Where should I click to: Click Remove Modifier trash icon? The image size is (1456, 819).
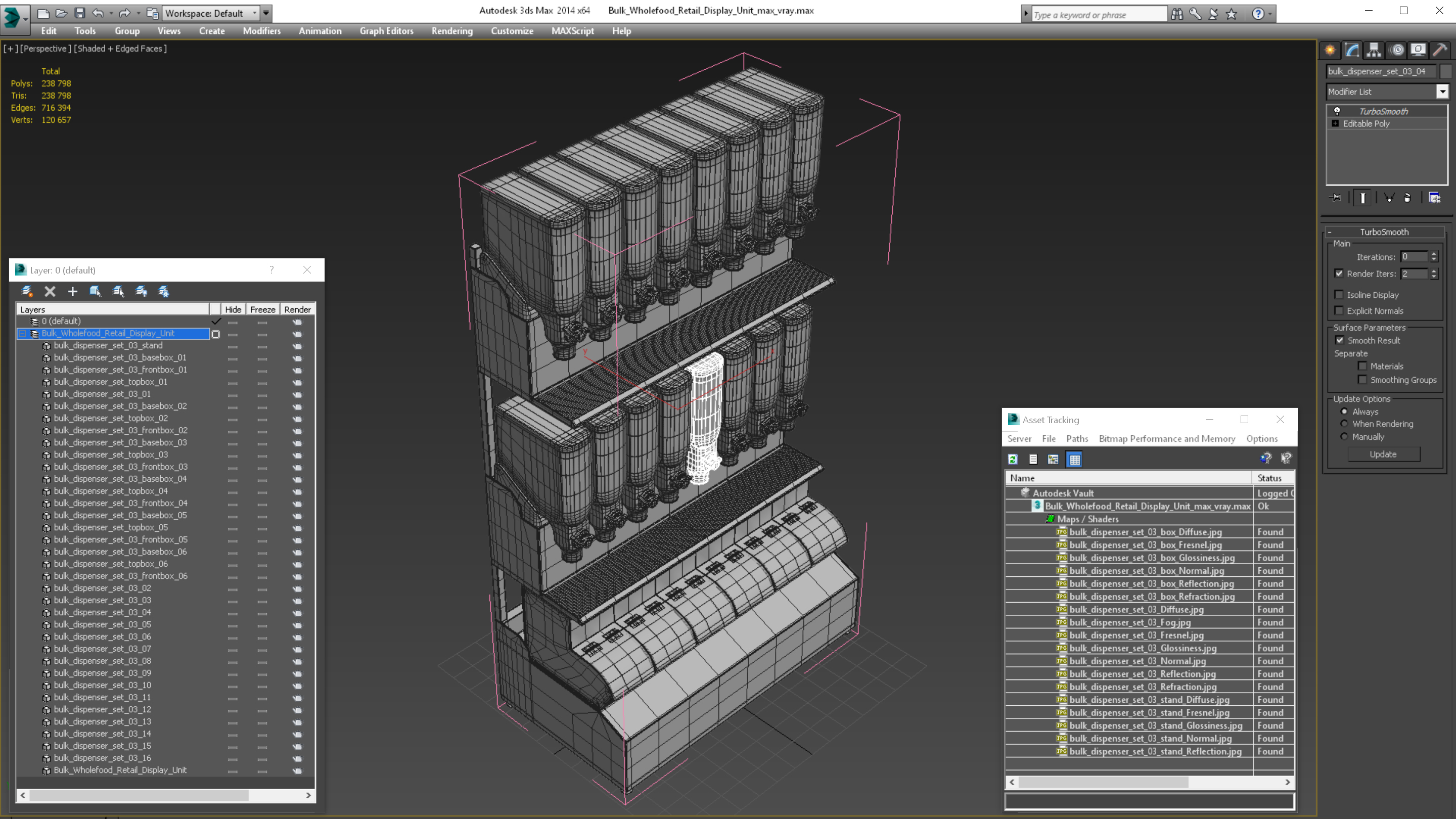[1407, 198]
